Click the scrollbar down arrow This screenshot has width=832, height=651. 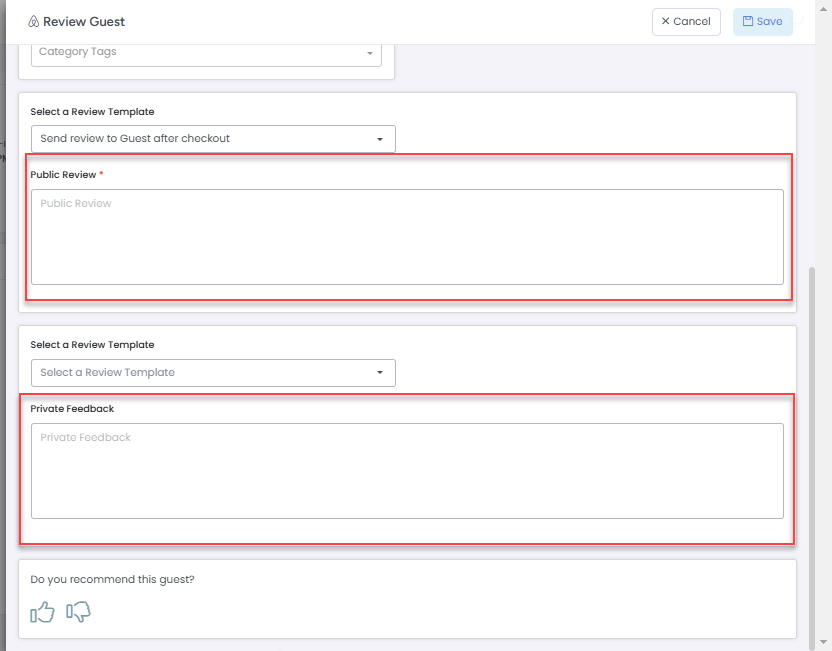point(824,642)
